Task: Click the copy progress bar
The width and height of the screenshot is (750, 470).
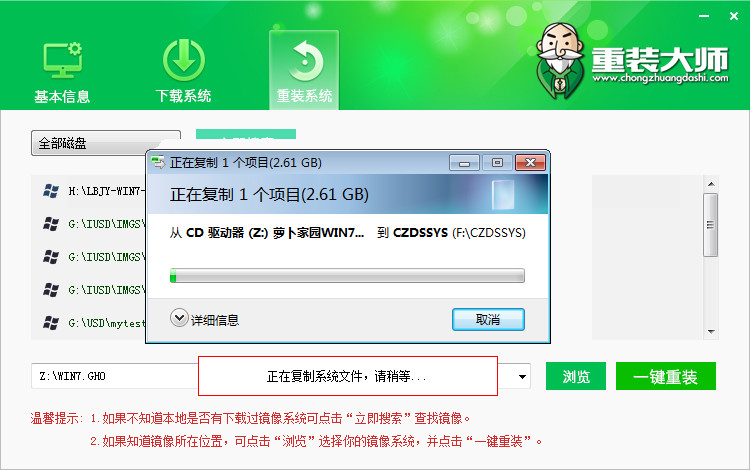Action: [x=347, y=276]
